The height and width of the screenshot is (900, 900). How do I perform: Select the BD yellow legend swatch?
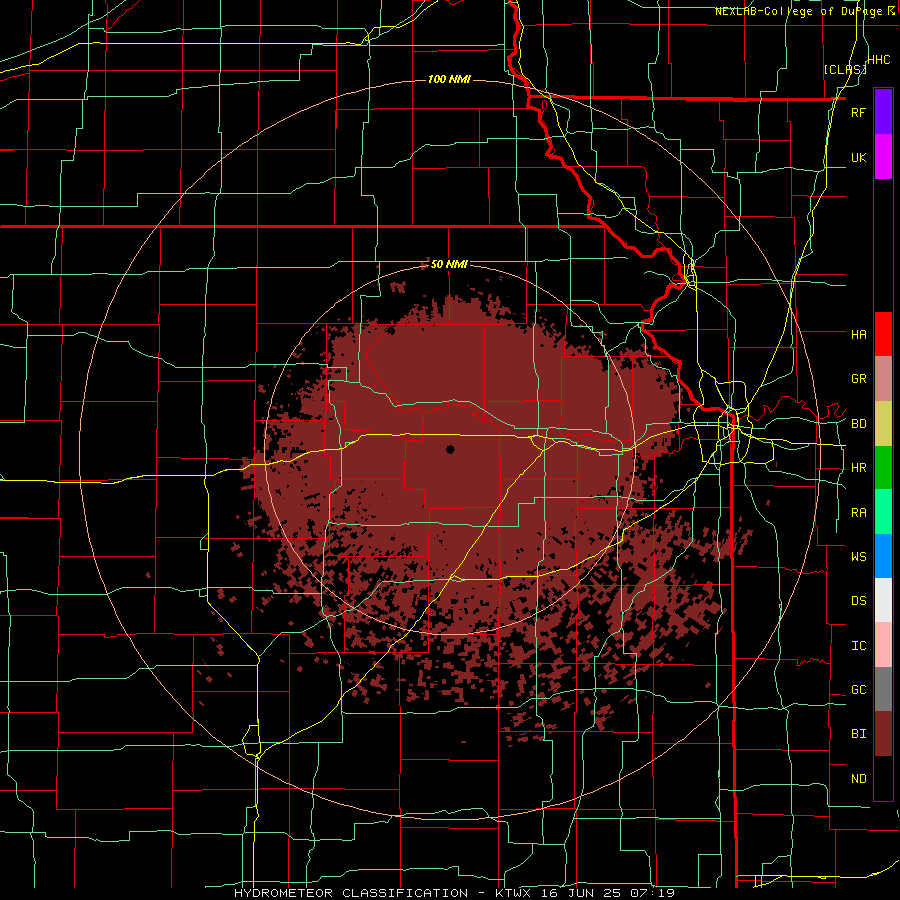pyautogui.click(x=883, y=424)
